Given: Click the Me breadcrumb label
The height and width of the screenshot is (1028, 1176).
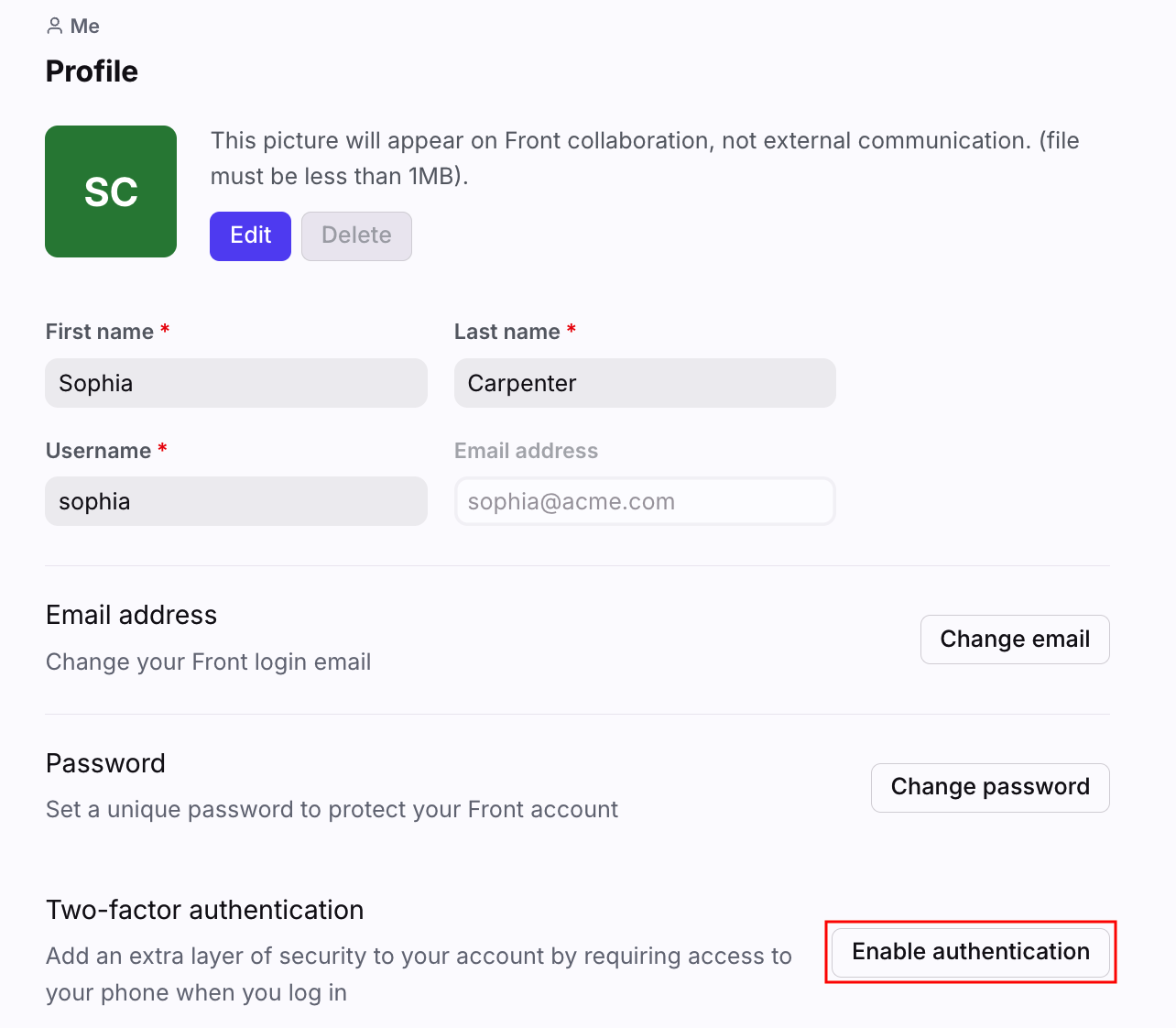Looking at the screenshot, I should coord(85,27).
